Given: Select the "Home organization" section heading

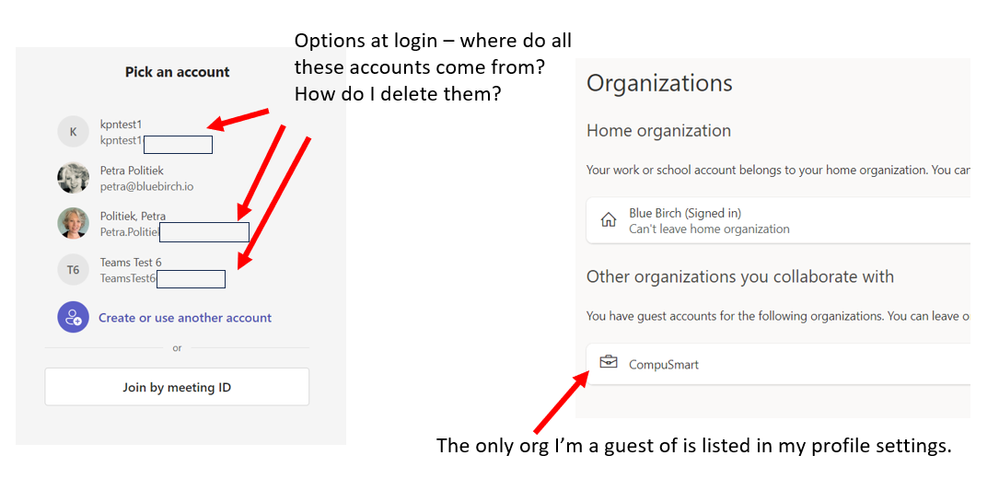Looking at the screenshot, I should 658,131.
